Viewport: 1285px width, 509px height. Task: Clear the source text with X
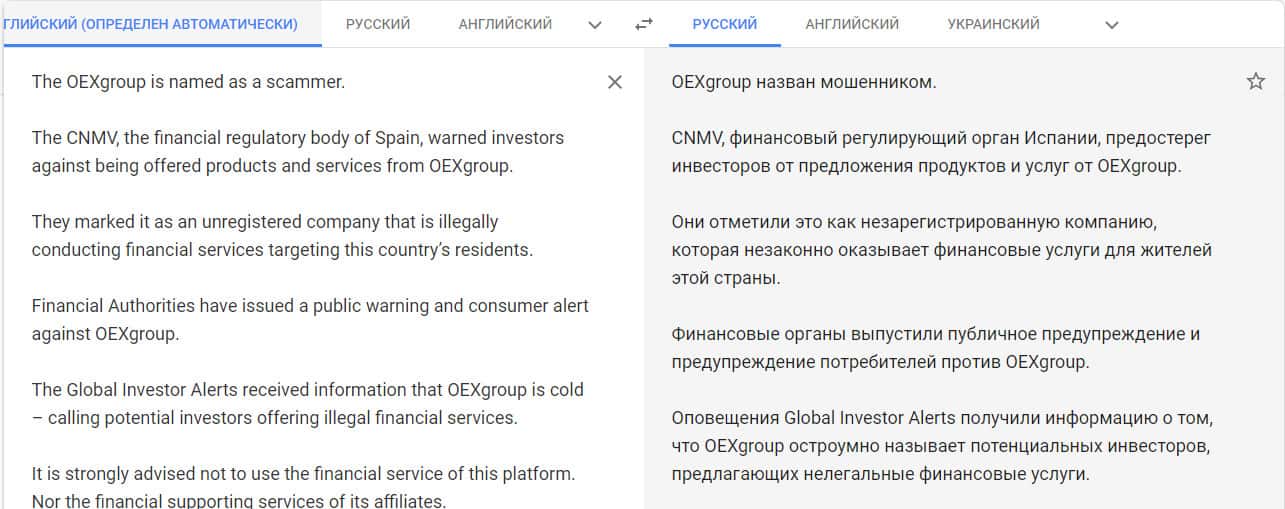click(x=615, y=82)
